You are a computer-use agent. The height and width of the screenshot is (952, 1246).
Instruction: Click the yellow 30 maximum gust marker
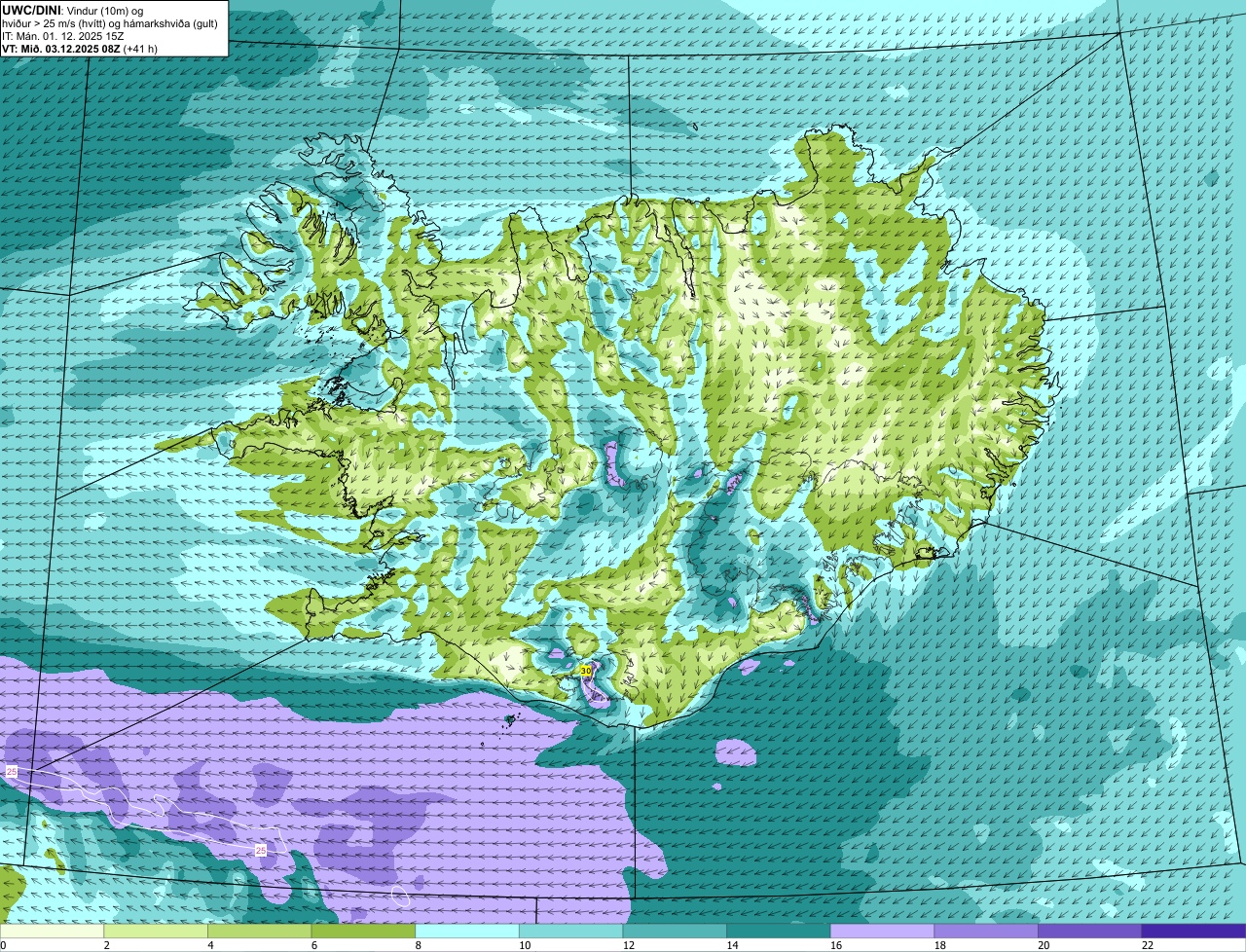click(585, 671)
